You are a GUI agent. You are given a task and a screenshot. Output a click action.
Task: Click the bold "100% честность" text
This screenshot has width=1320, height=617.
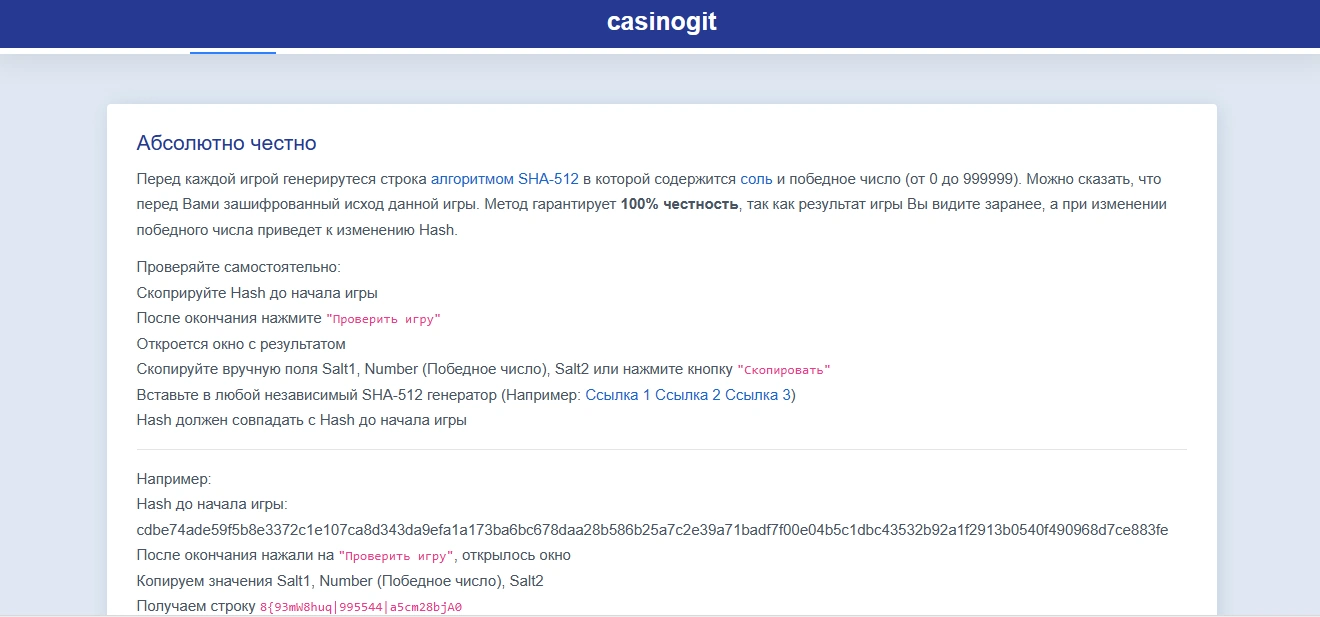point(679,204)
